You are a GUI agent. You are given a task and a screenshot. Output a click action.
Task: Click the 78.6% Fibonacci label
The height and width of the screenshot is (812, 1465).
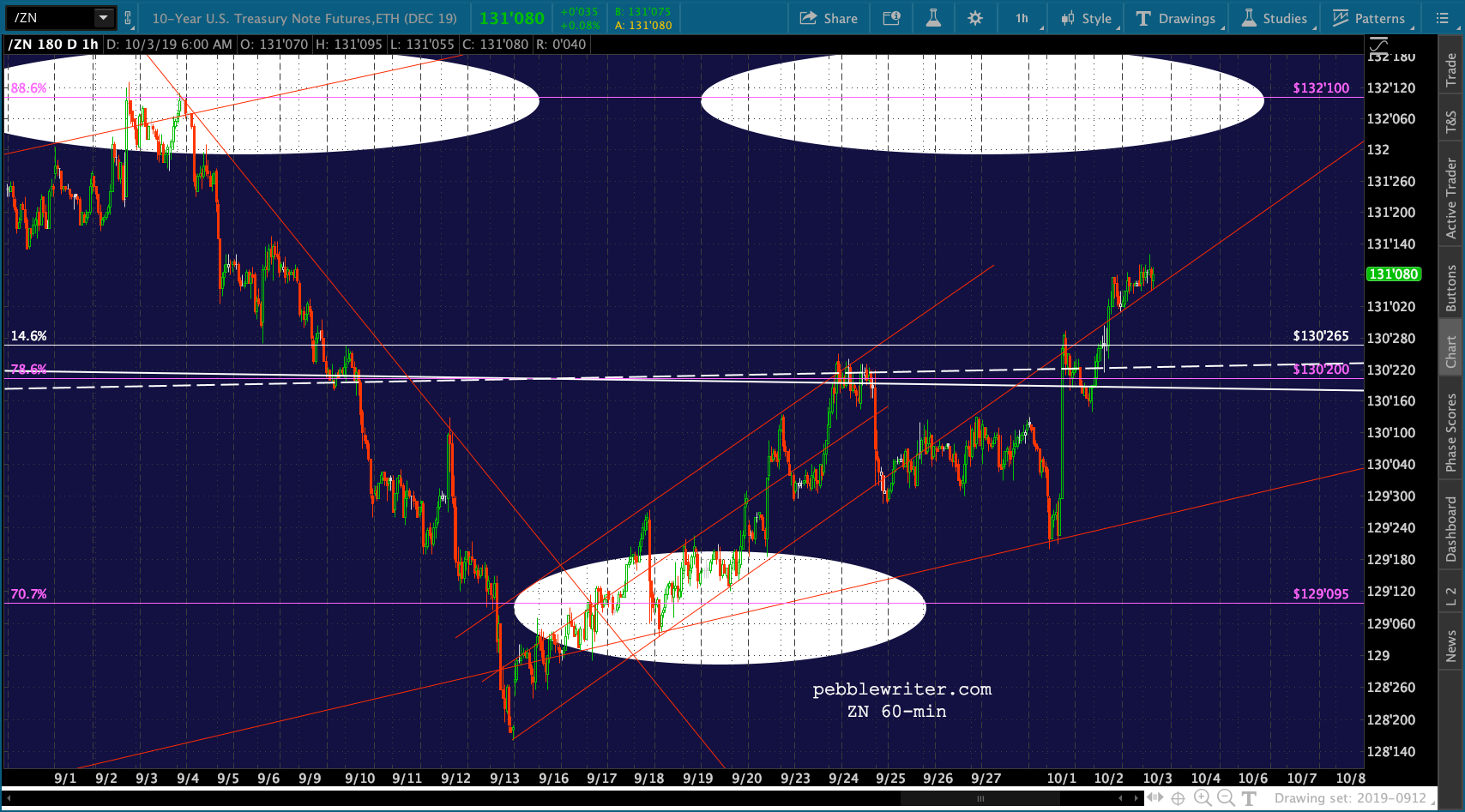click(28, 370)
